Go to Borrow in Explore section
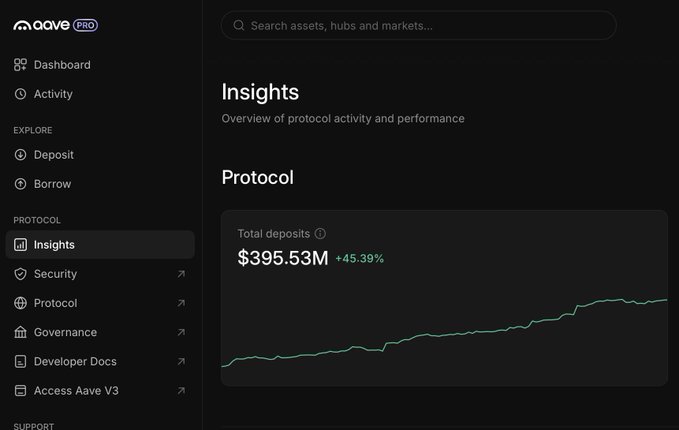The height and width of the screenshot is (430, 679). (x=100, y=184)
